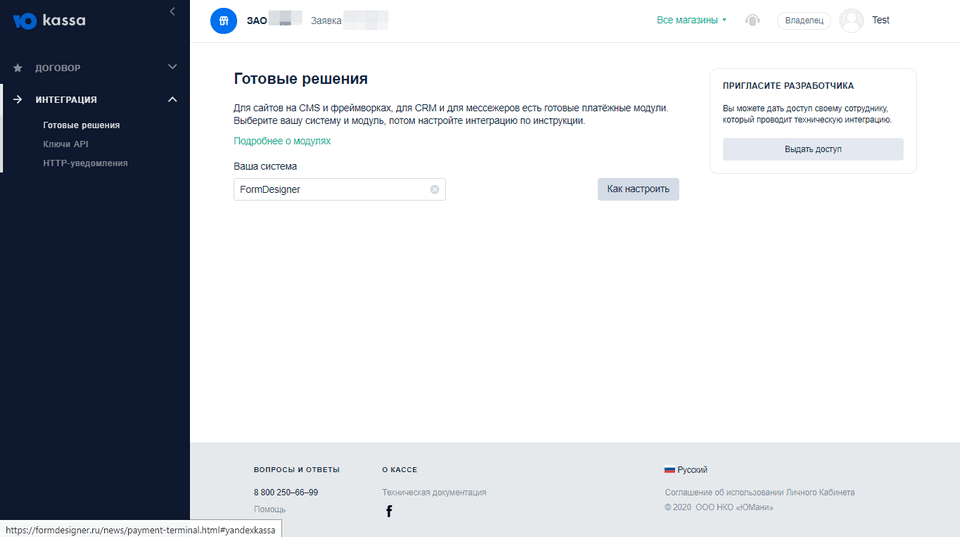Image resolution: width=960 pixels, height=537 pixels.
Task: Follow the Подробнее о модулях link
Action: pyautogui.click(x=282, y=141)
